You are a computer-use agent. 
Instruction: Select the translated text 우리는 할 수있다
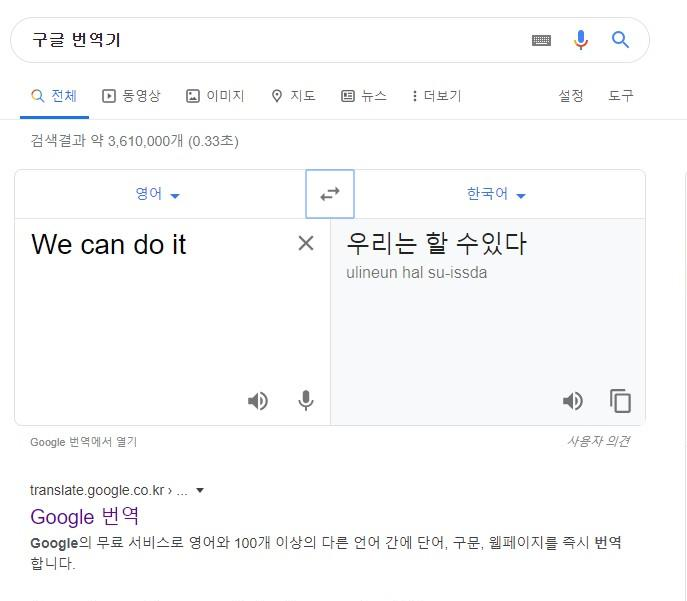[x=436, y=244]
